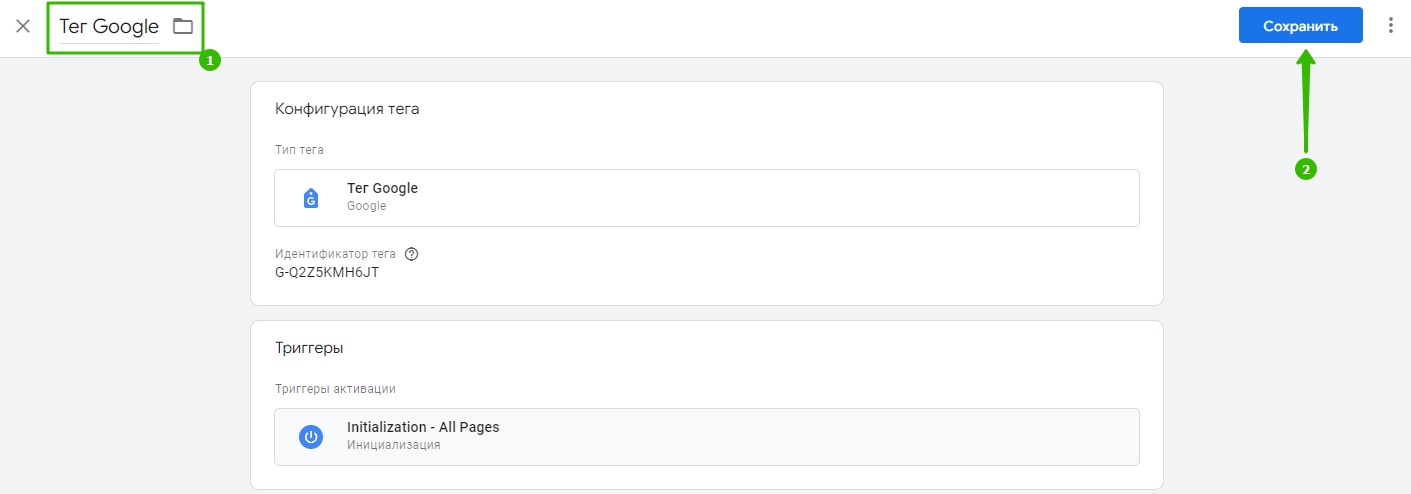The image size is (1411, 494).
Task: Click the green annotation badge number 1
Action: pos(209,61)
